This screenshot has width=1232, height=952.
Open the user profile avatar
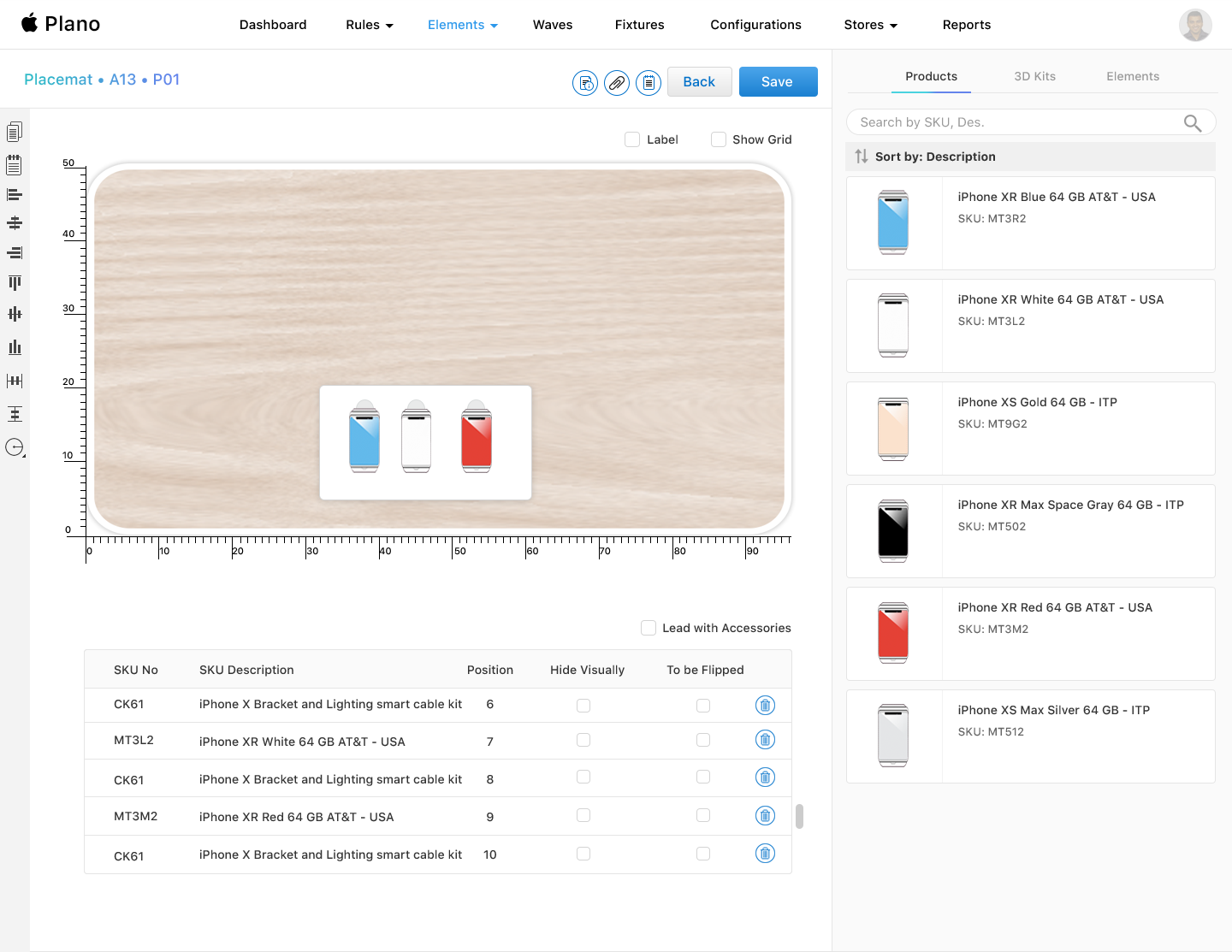(1195, 25)
